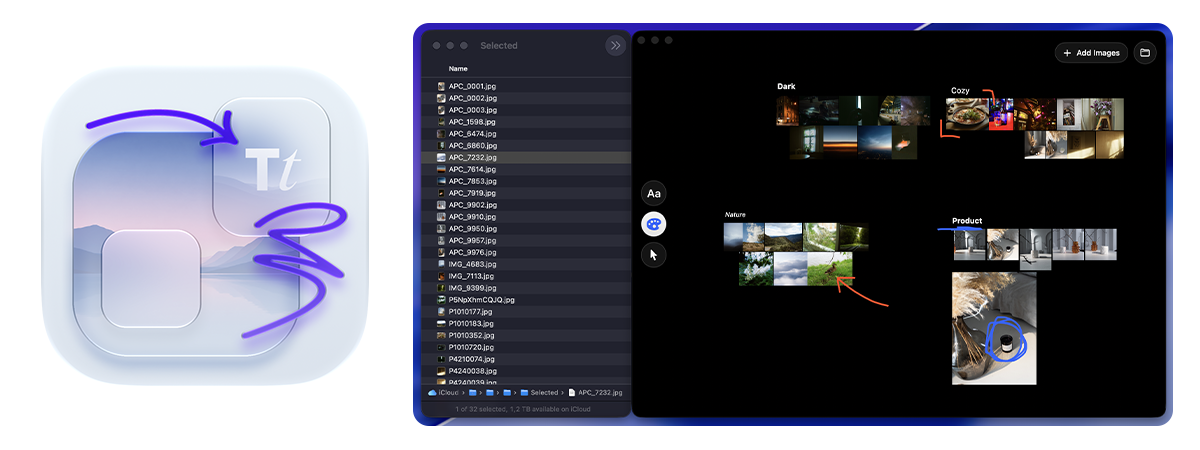
Task: Select APC_6860.jpg in the file list
Action: pyautogui.click(x=526, y=146)
